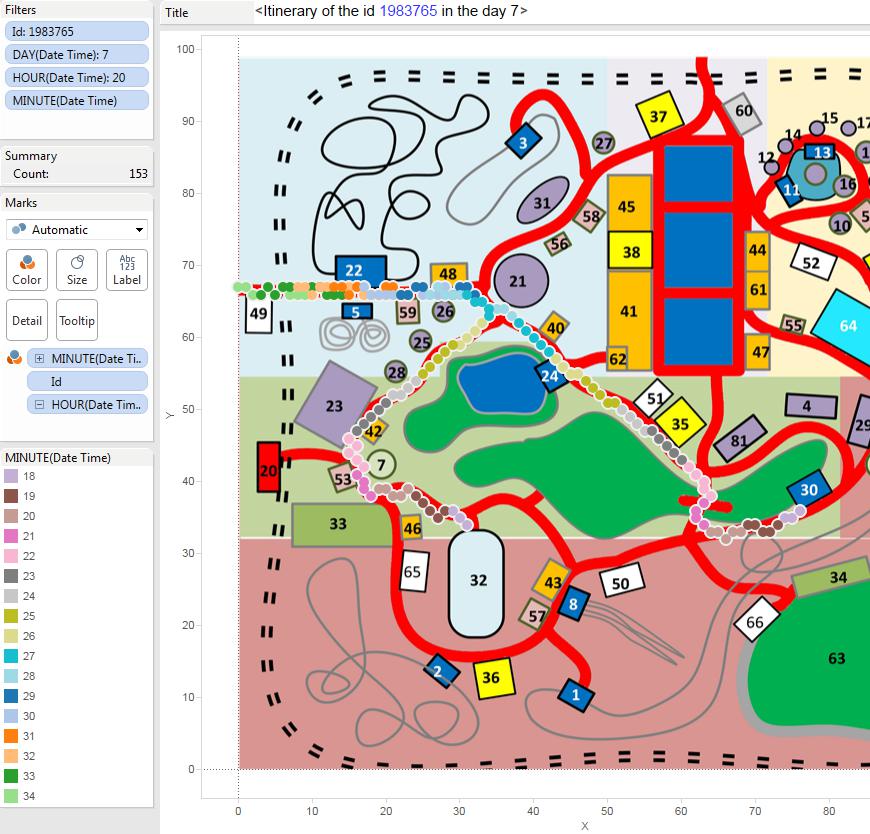870x834 pixels.
Task: Click the Tooltip marks button
Action: [x=77, y=320]
